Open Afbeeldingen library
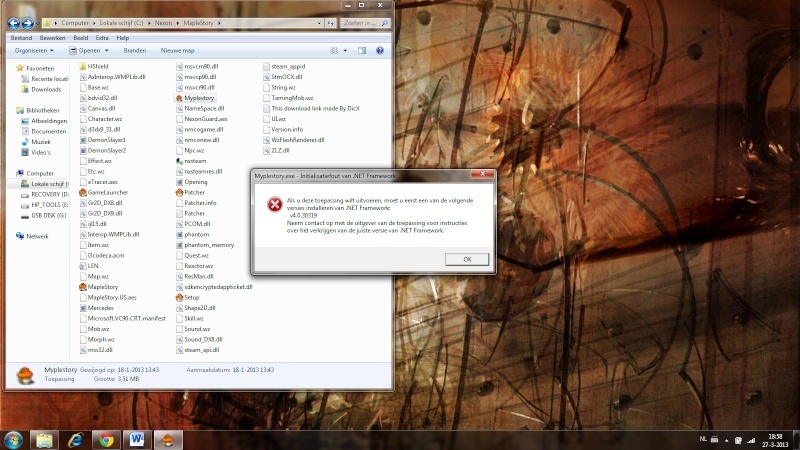The height and width of the screenshot is (450, 800). [49, 121]
